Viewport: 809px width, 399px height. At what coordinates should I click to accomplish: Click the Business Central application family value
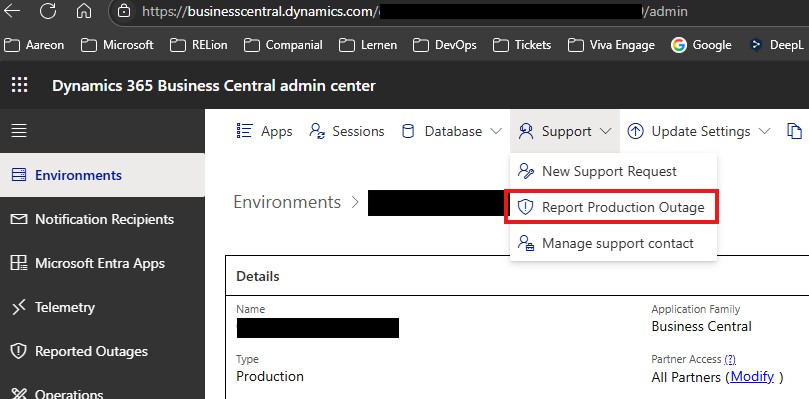click(702, 327)
